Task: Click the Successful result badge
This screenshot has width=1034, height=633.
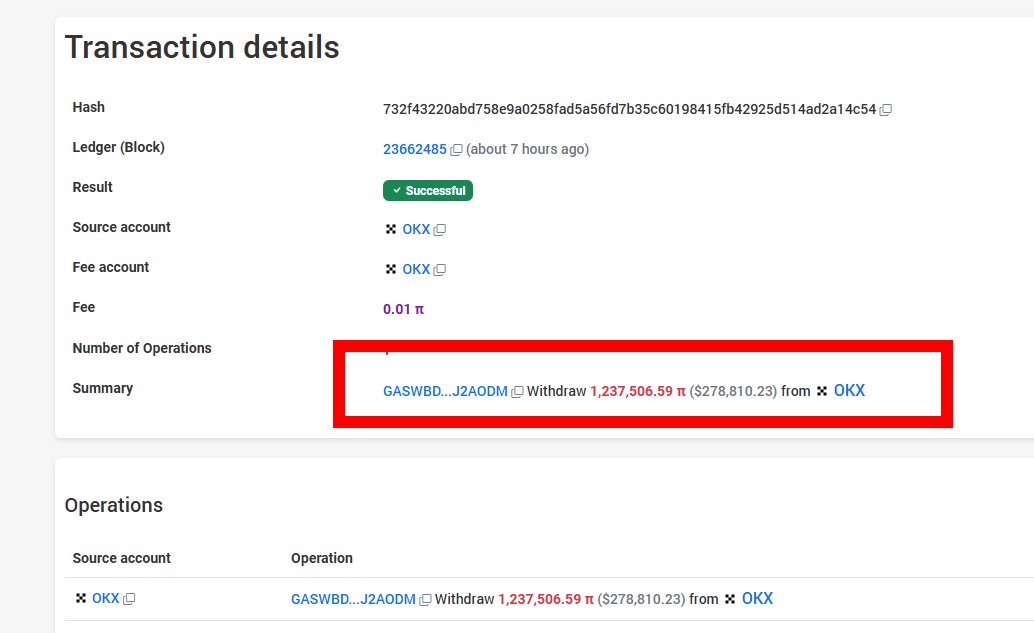Action: click(427, 191)
